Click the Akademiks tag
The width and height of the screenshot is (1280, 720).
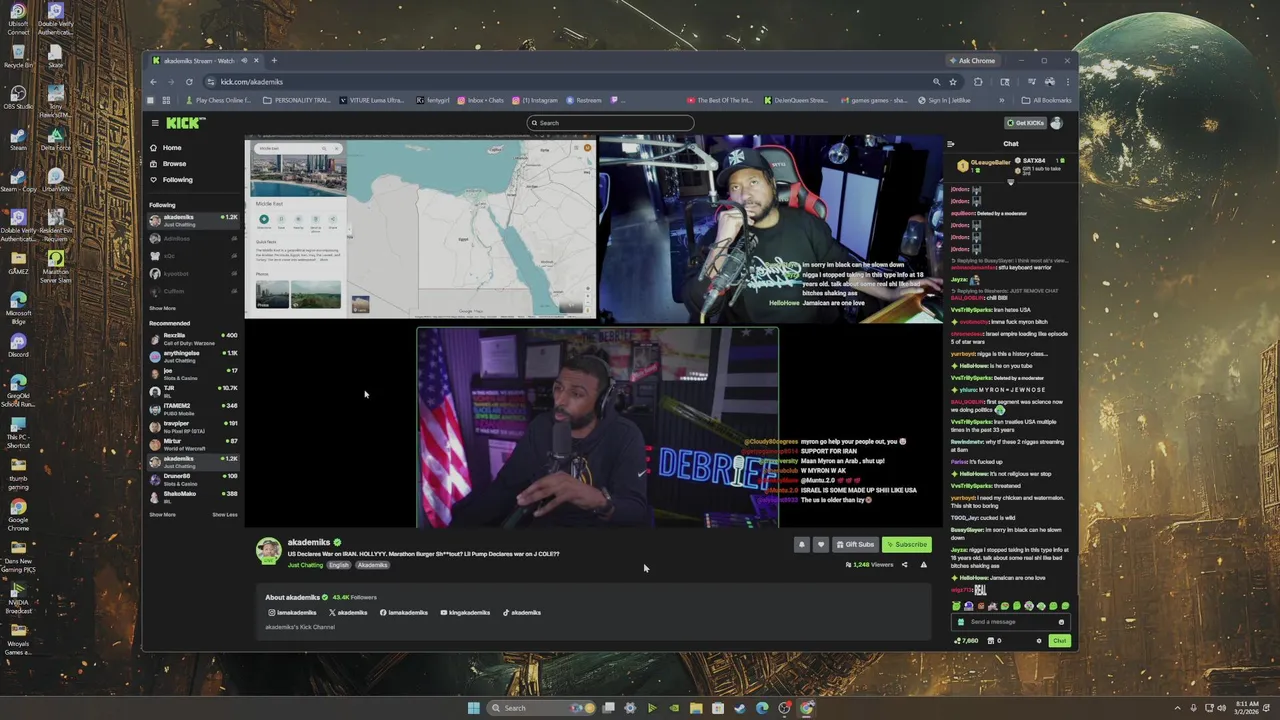372,565
